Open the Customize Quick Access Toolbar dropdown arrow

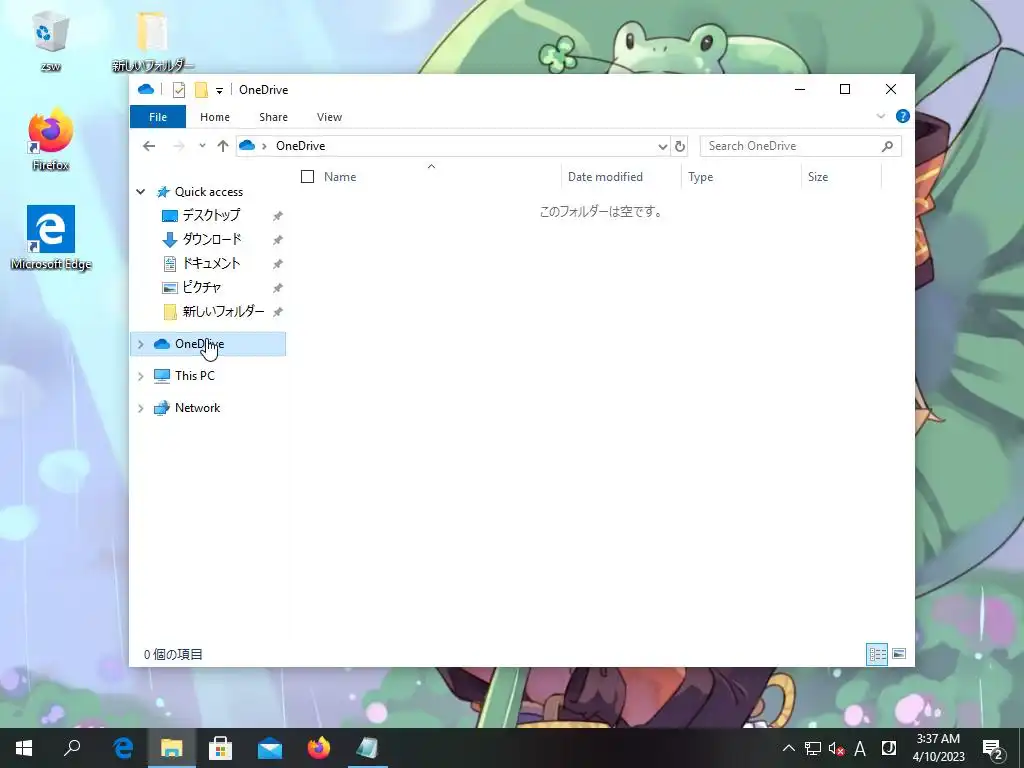(219, 91)
